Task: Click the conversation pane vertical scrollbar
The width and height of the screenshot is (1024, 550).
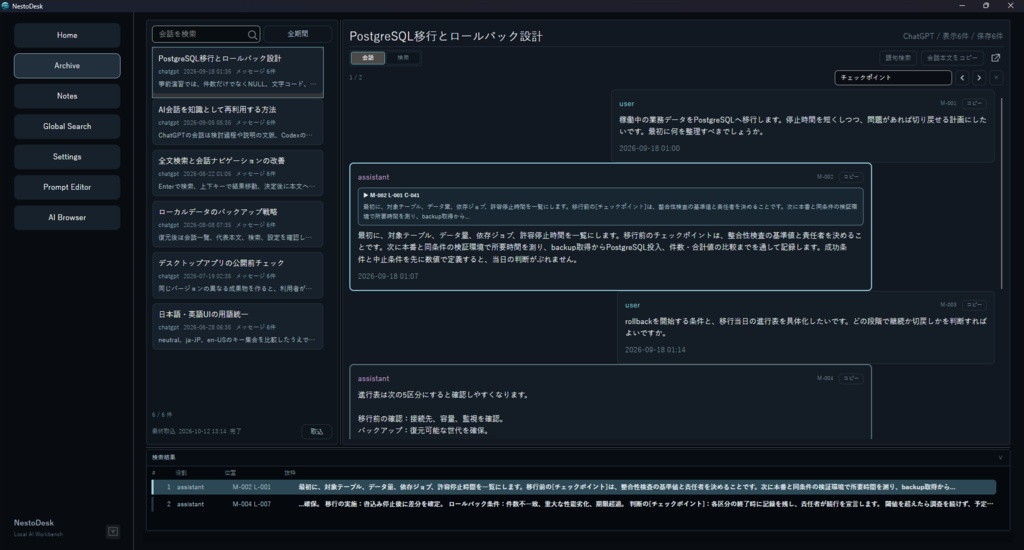Action: (1001, 193)
